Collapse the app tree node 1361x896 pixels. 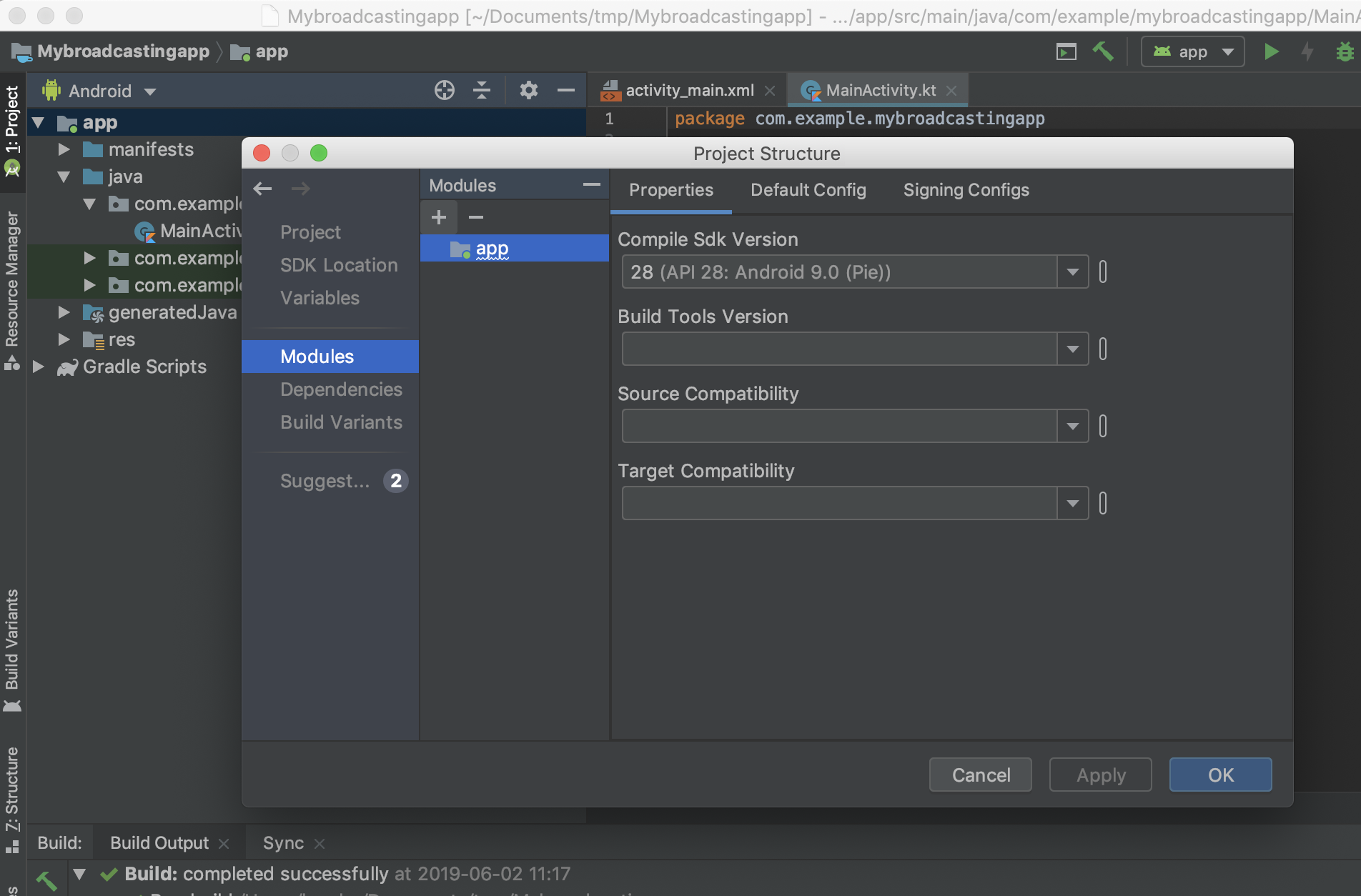pyautogui.click(x=39, y=123)
